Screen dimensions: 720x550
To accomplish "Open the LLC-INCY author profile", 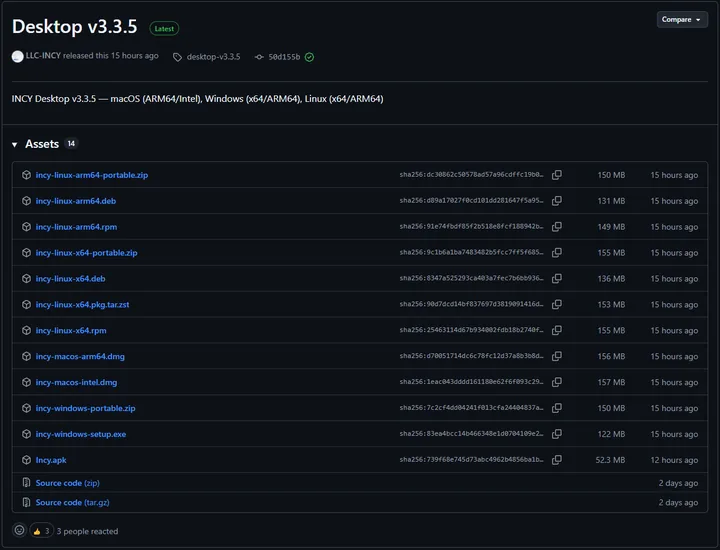I will click(x=43, y=56).
